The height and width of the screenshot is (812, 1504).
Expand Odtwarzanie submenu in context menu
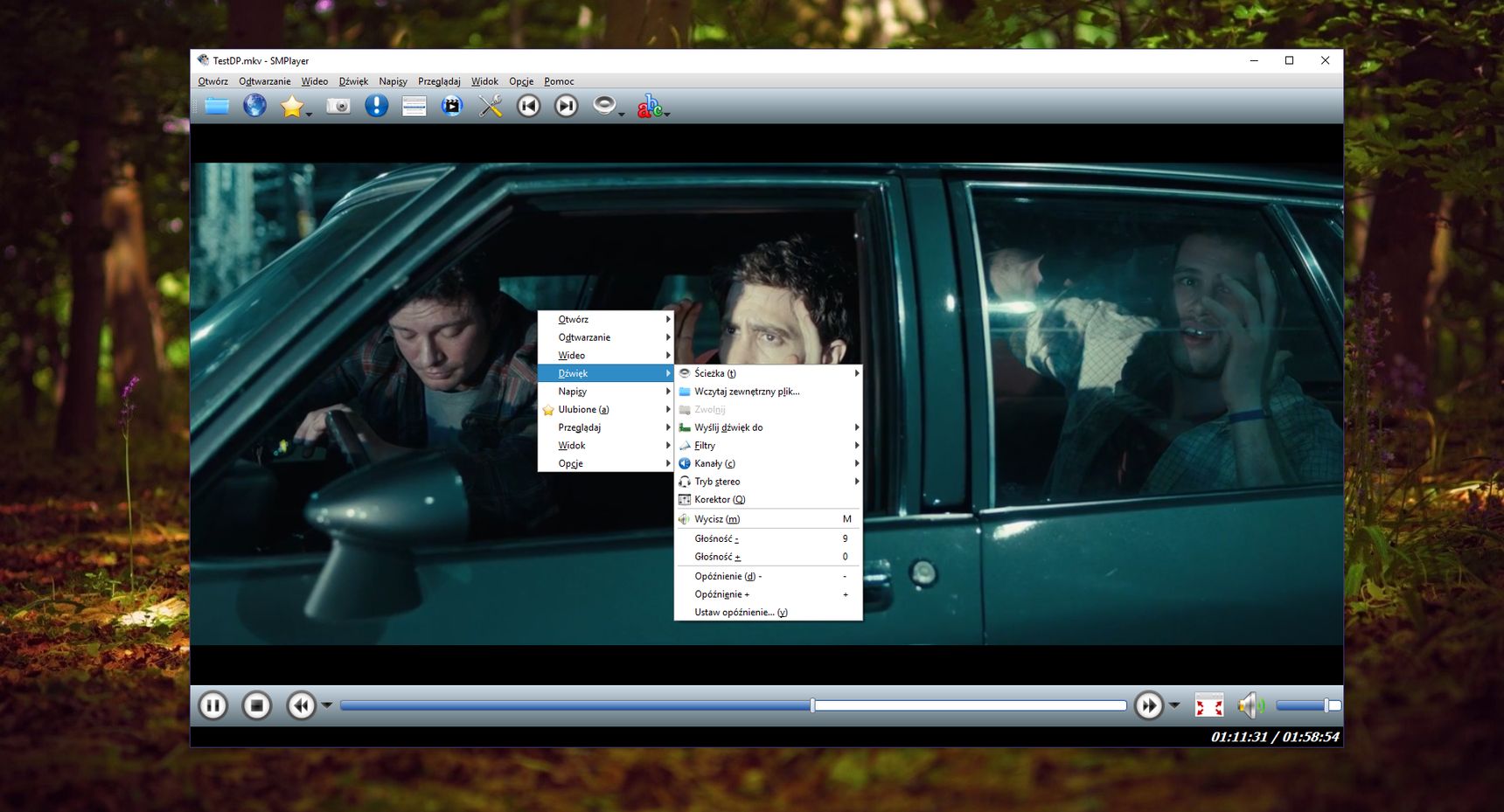pyautogui.click(x=605, y=337)
